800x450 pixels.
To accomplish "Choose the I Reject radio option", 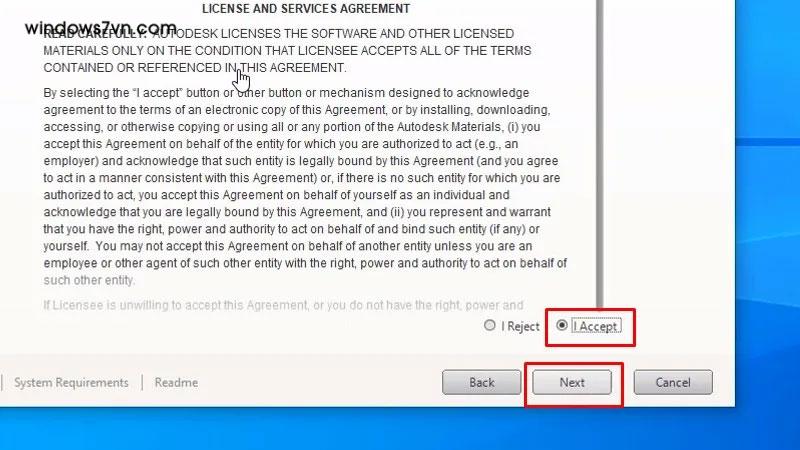I will point(490,325).
